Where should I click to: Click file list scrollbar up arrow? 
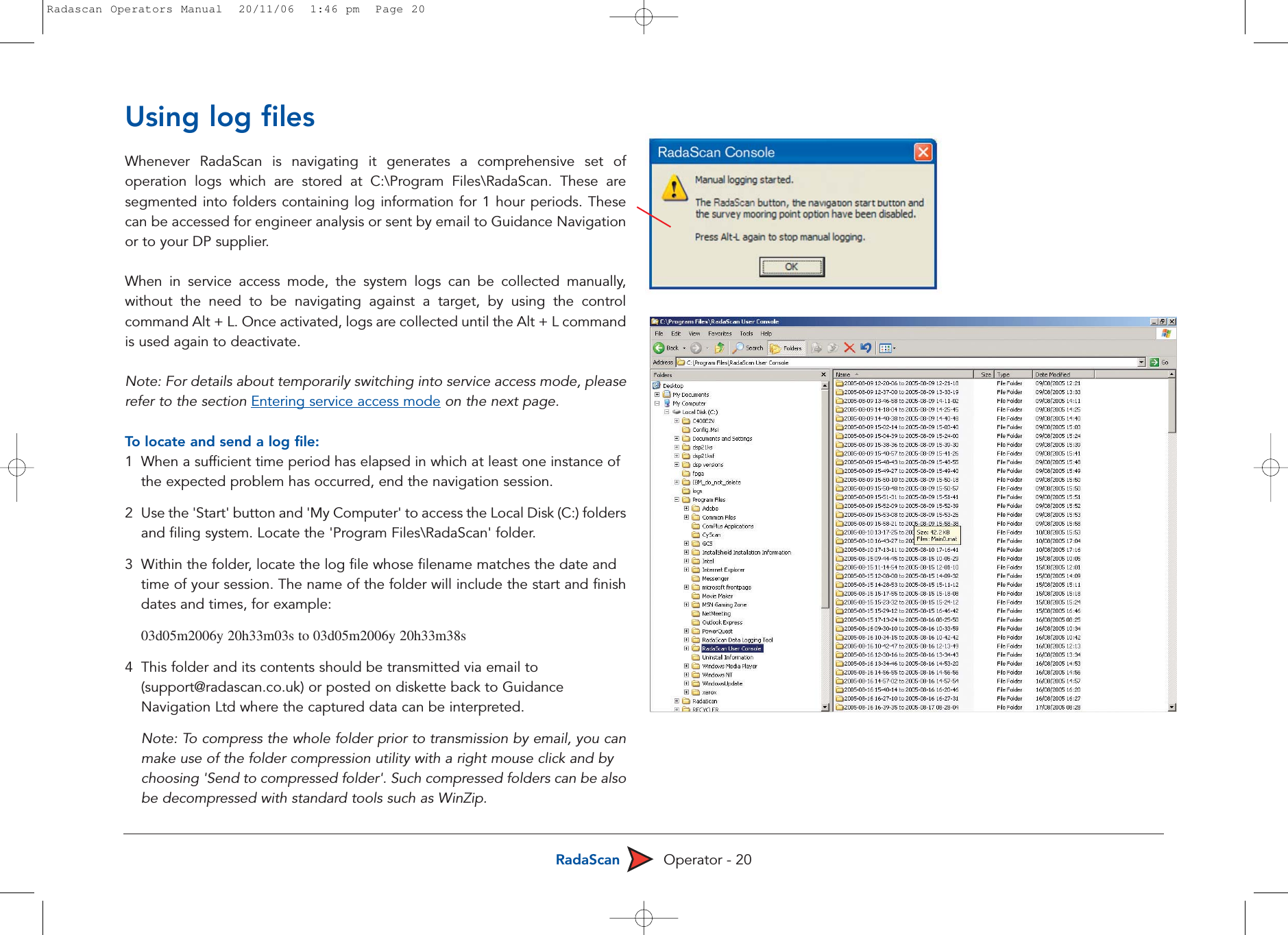(1171, 375)
